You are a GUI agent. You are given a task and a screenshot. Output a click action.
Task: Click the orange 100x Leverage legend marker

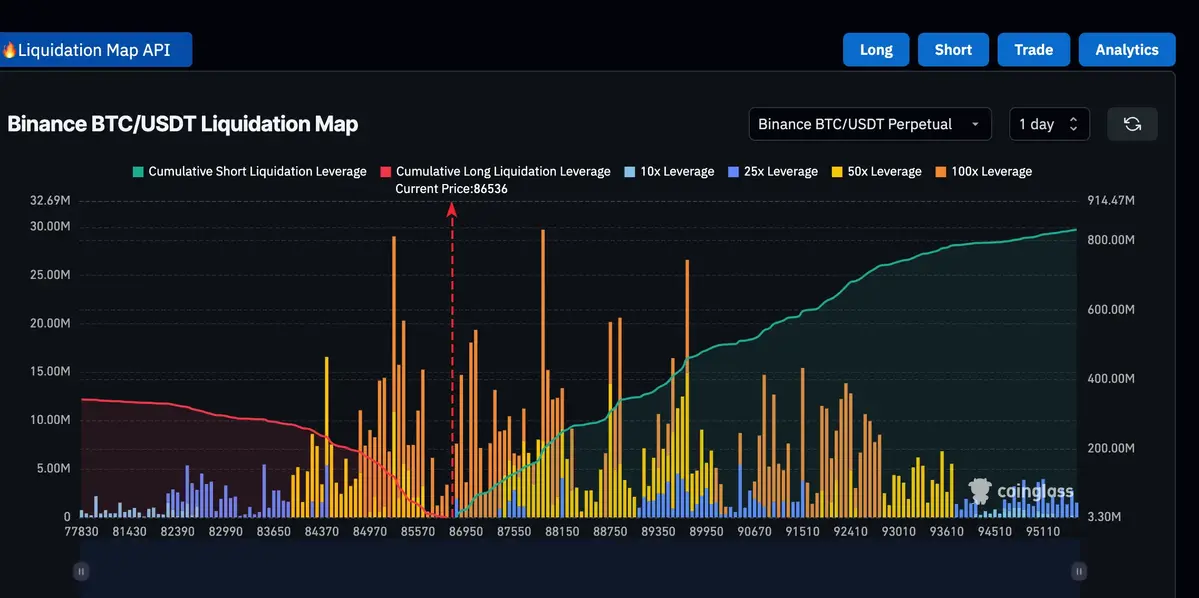(x=941, y=171)
